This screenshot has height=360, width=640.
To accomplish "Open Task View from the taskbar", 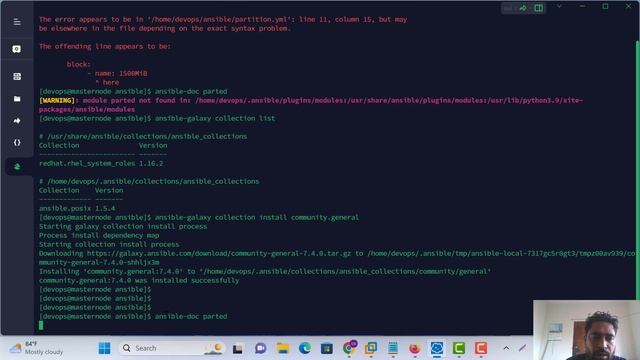I will click(x=238, y=349).
